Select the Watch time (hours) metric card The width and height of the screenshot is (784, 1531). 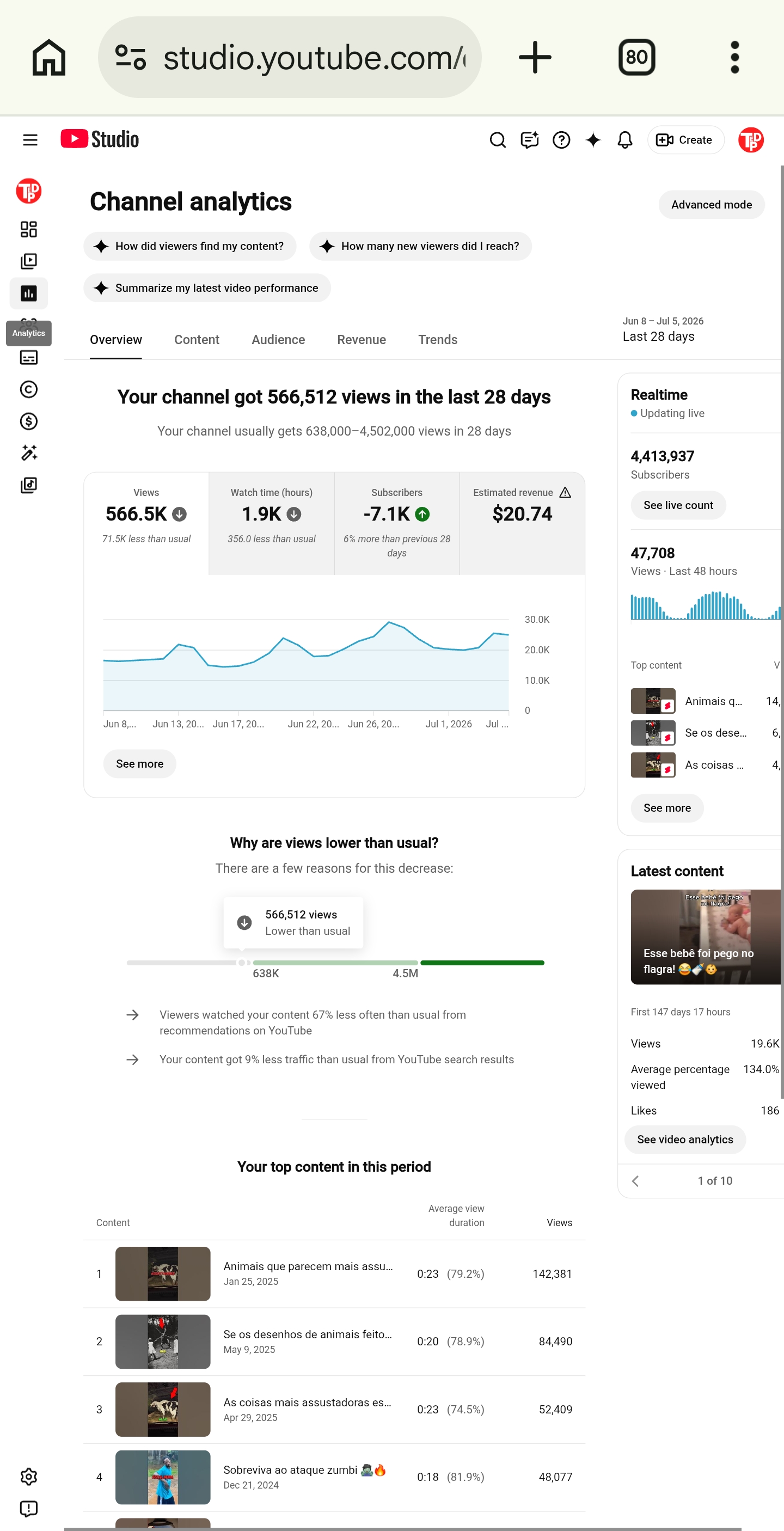[272, 524]
